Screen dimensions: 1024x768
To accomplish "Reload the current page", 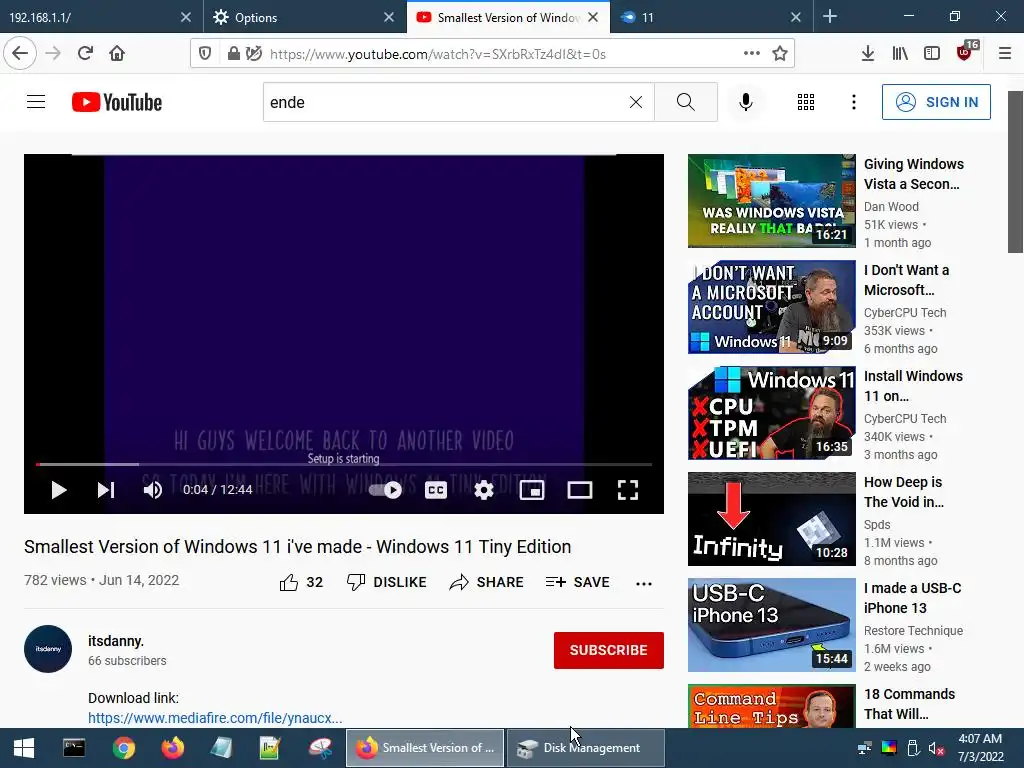I will 85,54.
